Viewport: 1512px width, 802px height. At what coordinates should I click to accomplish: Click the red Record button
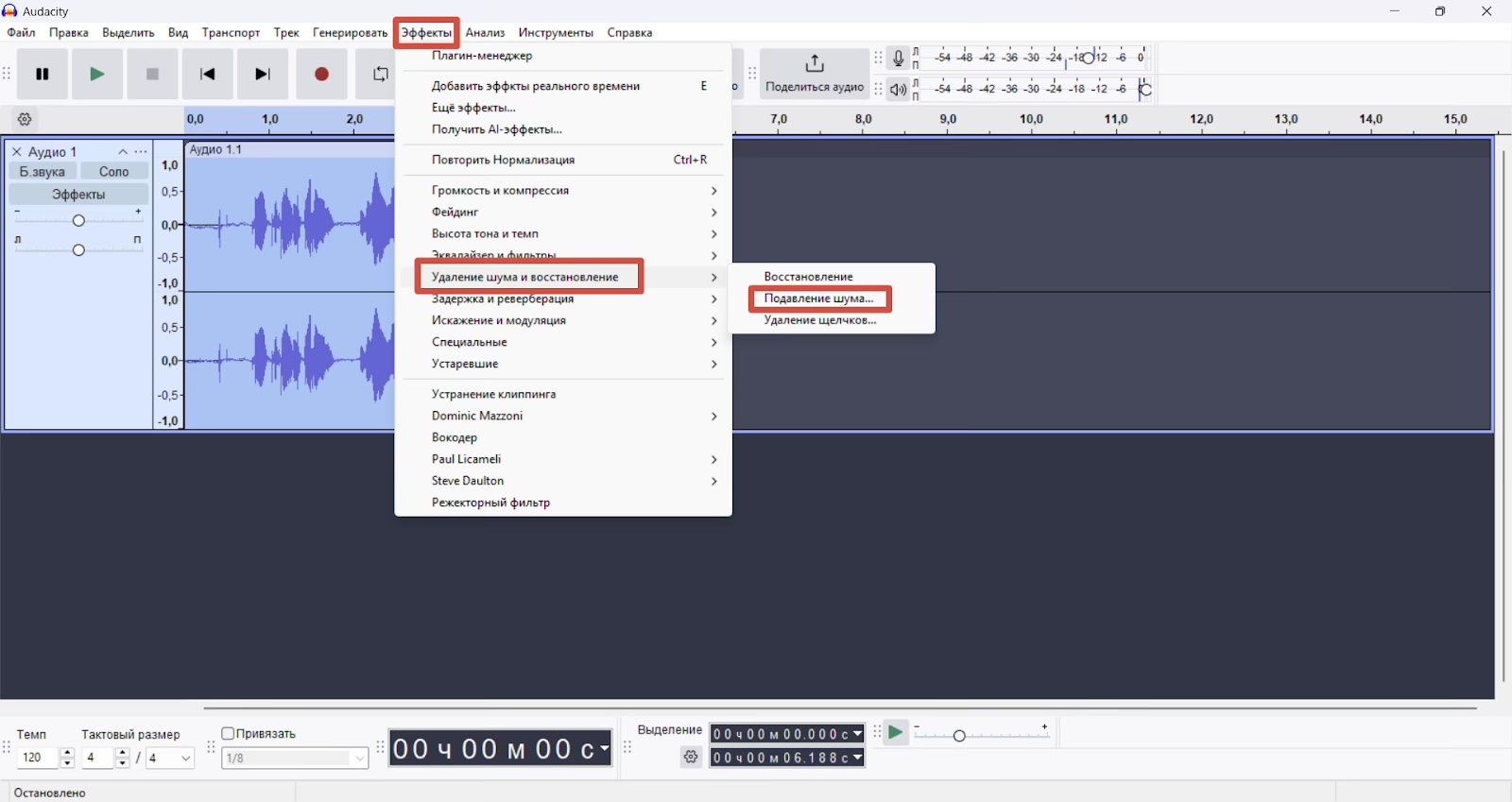[x=321, y=75]
